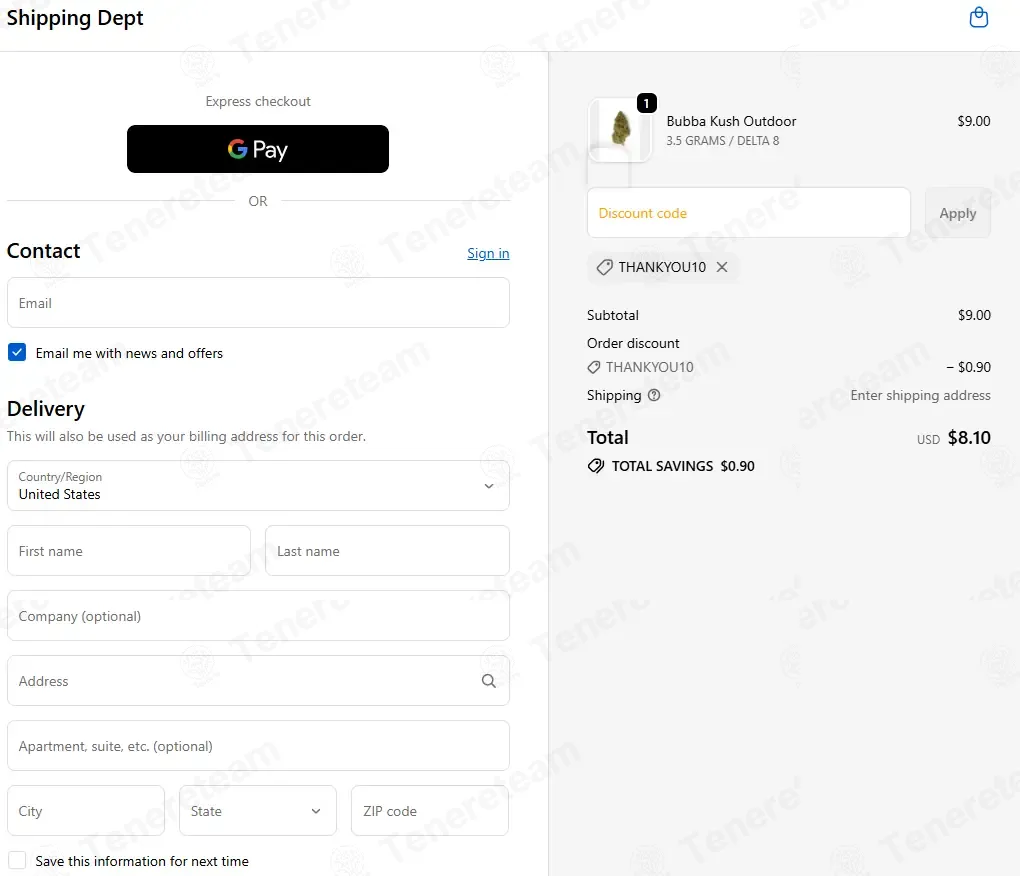Image resolution: width=1020 pixels, height=876 pixels.
Task: Click the item quantity badge
Action: click(647, 104)
